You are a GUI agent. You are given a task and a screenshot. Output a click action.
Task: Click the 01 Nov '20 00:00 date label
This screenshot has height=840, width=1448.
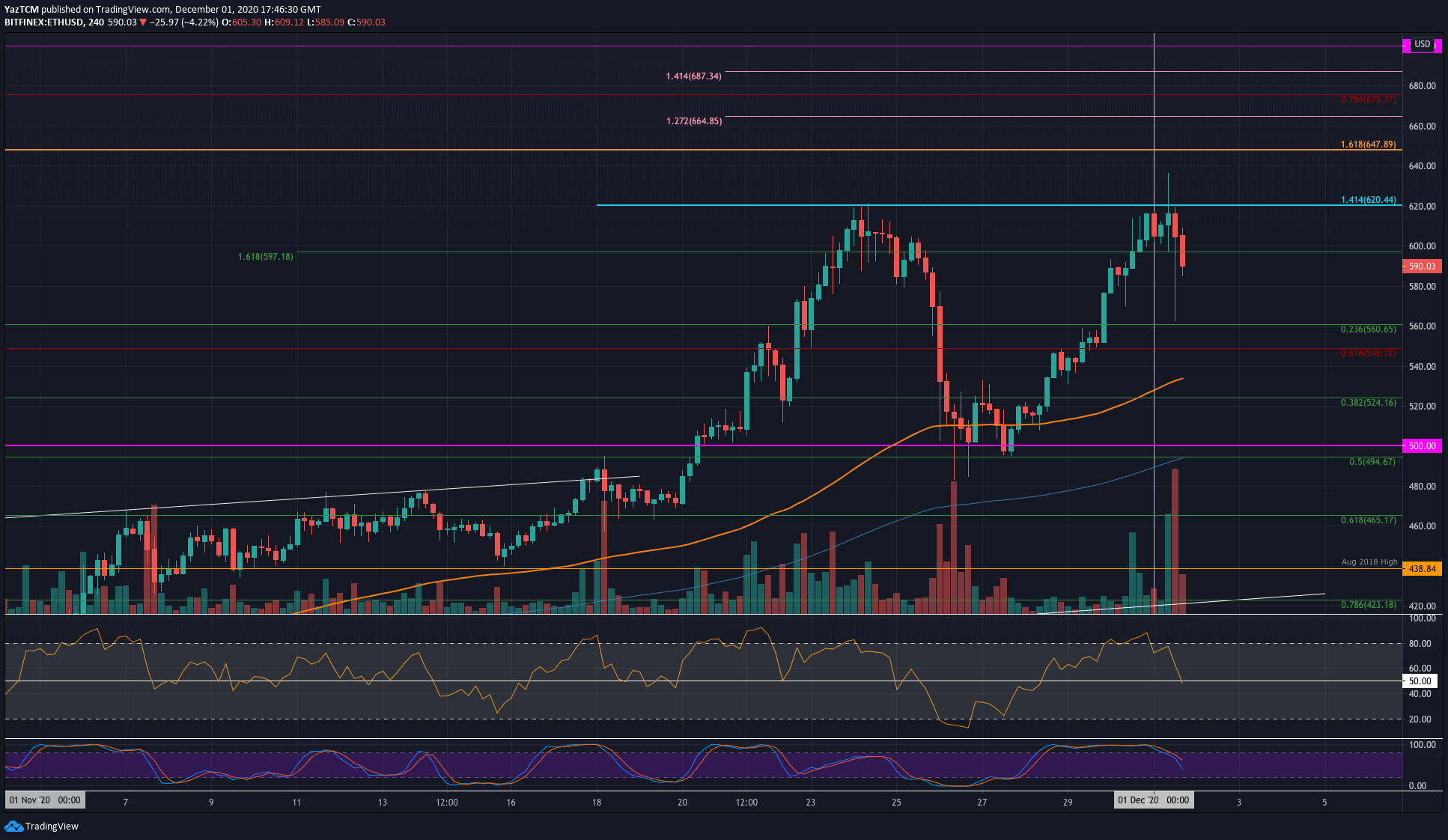(x=45, y=800)
